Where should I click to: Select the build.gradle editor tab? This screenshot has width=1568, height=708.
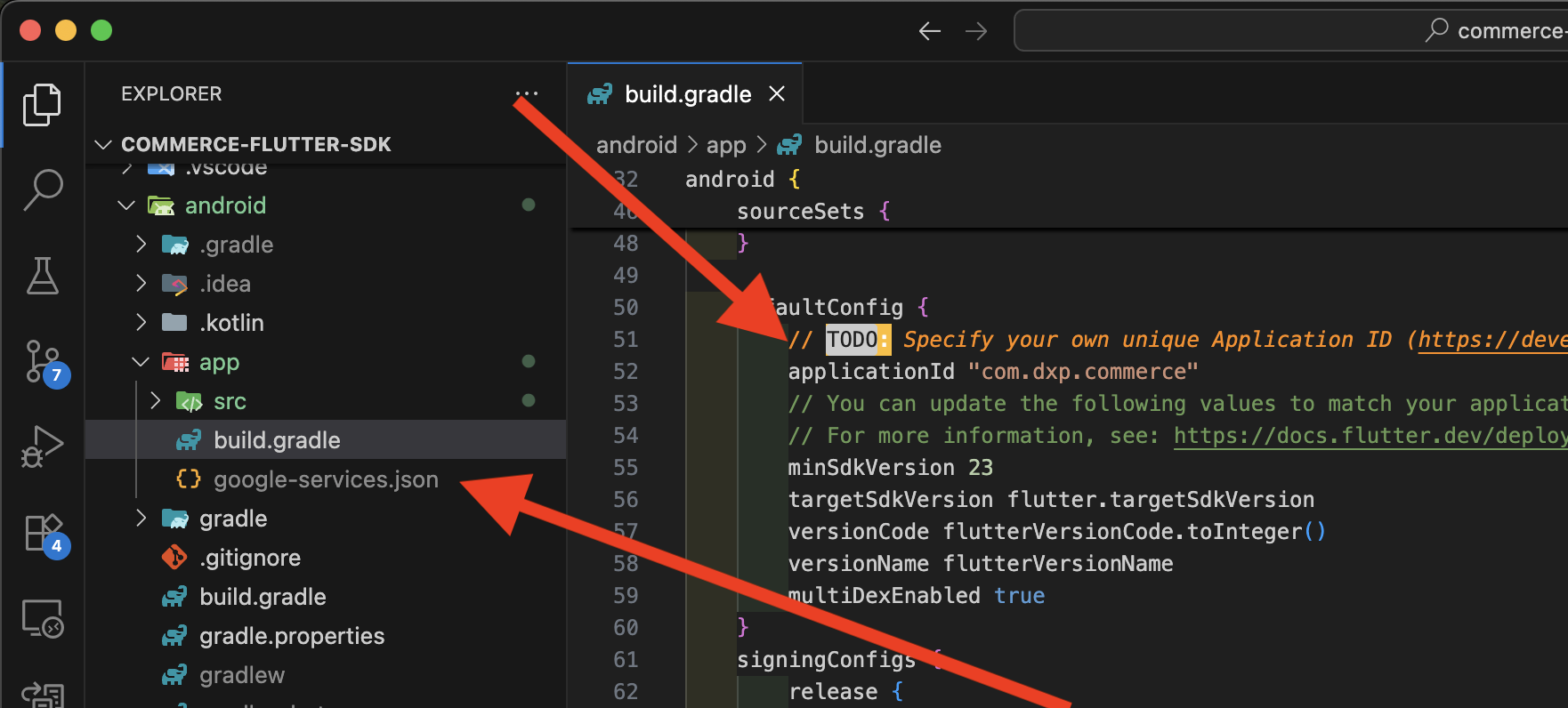point(685,93)
